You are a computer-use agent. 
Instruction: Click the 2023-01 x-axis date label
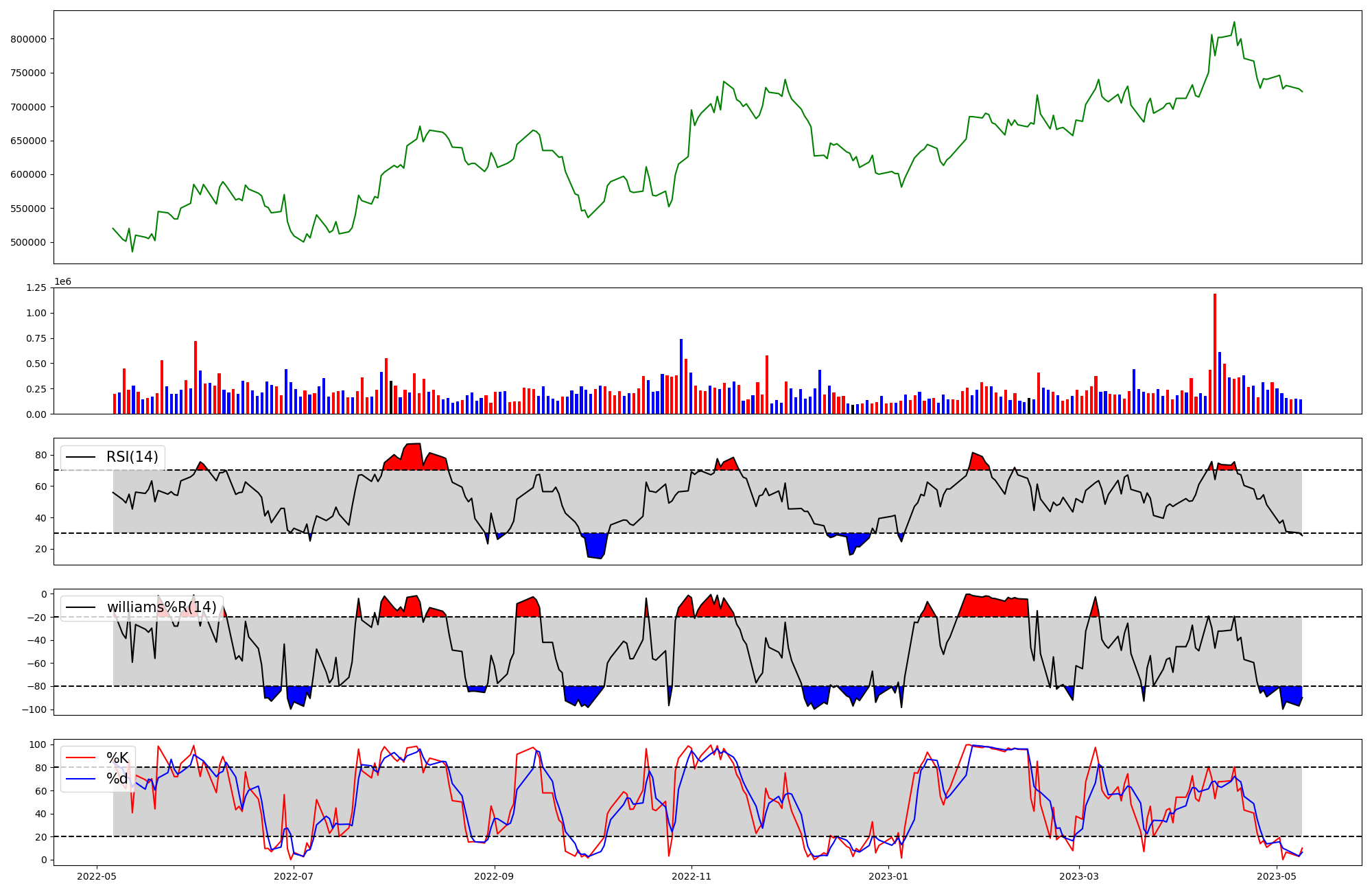pyautogui.click(x=888, y=876)
